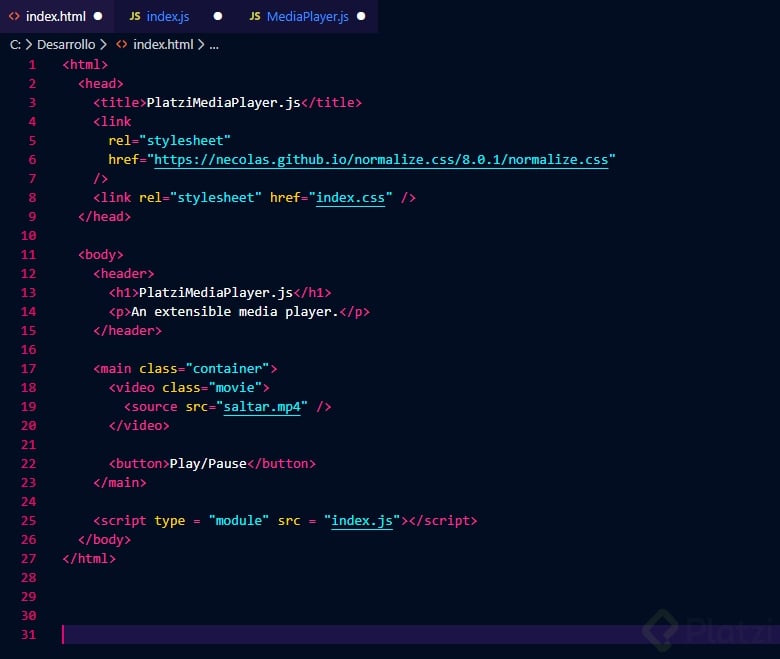Click line number 25 in gutter
This screenshot has width=780, height=659.
click(x=28, y=521)
